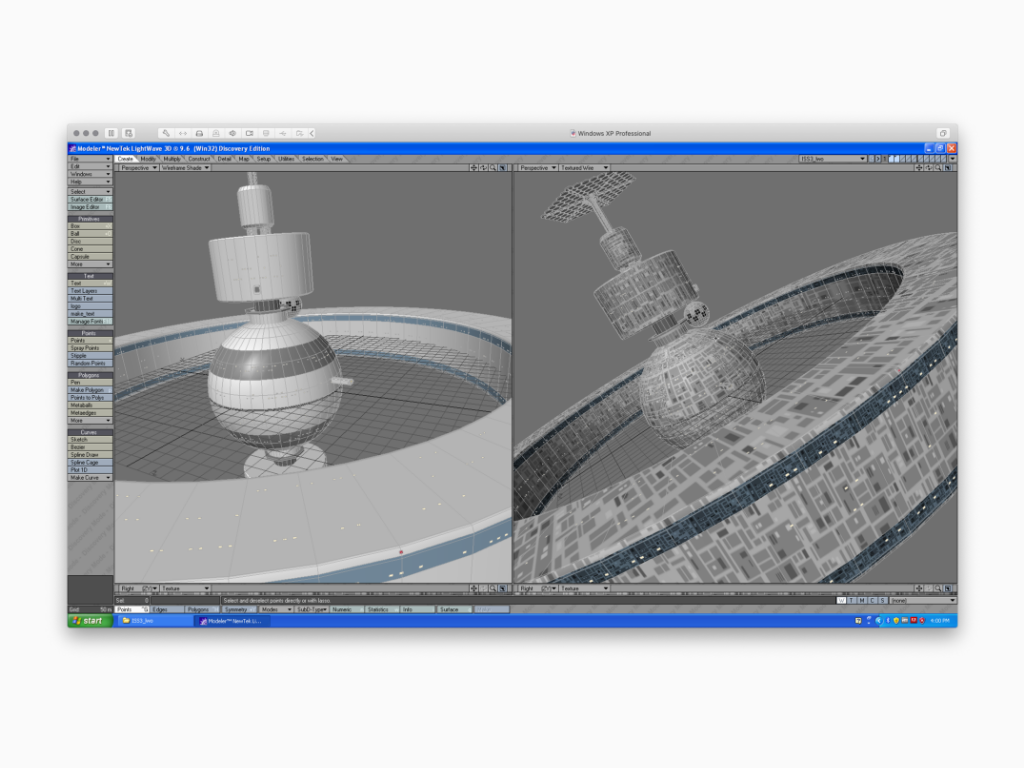Screen dimensions: 1024x768
Task: Open the Select dropdown
Action: point(90,191)
